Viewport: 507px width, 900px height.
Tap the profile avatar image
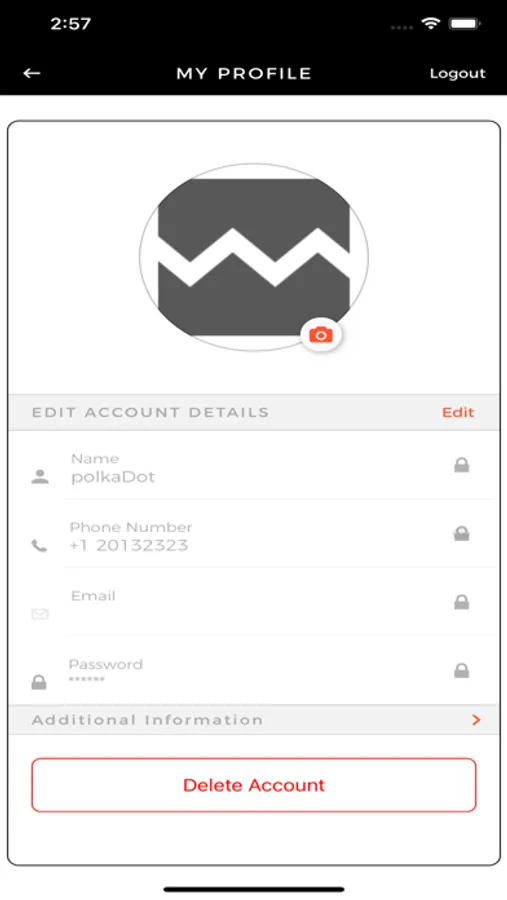[x=254, y=257]
